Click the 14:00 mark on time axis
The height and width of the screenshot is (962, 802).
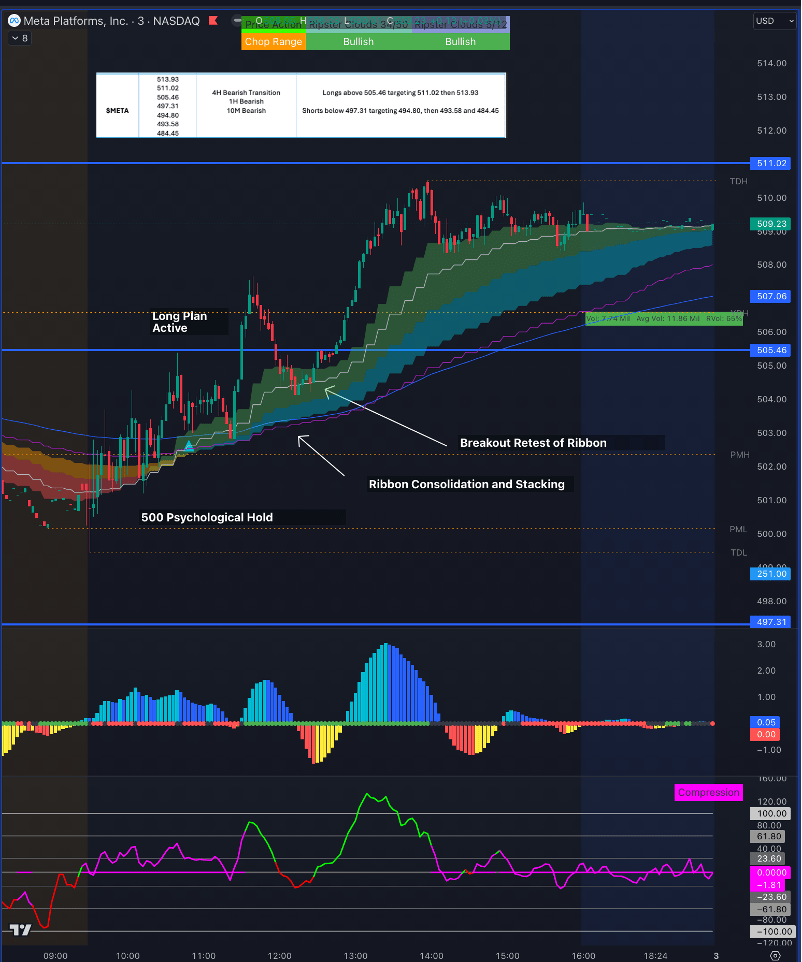pyautogui.click(x=431, y=956)
